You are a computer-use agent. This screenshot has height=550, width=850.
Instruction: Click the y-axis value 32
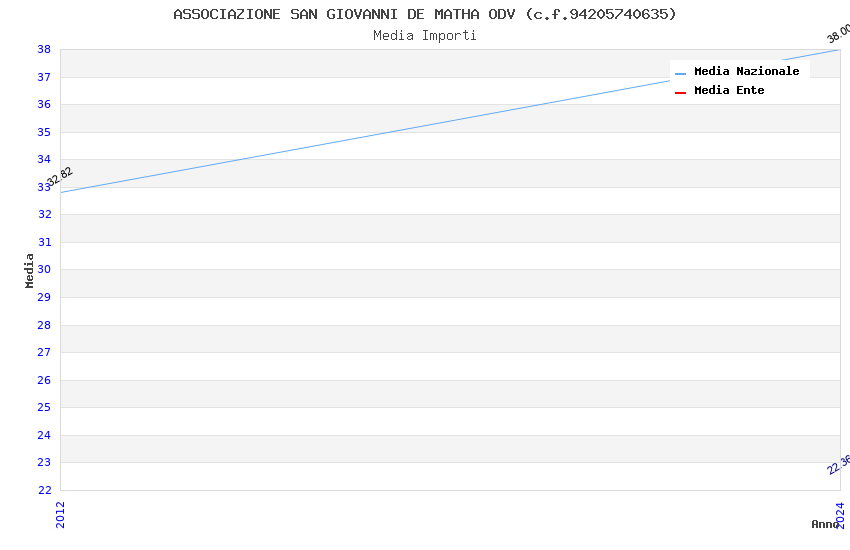pos(44,214)
